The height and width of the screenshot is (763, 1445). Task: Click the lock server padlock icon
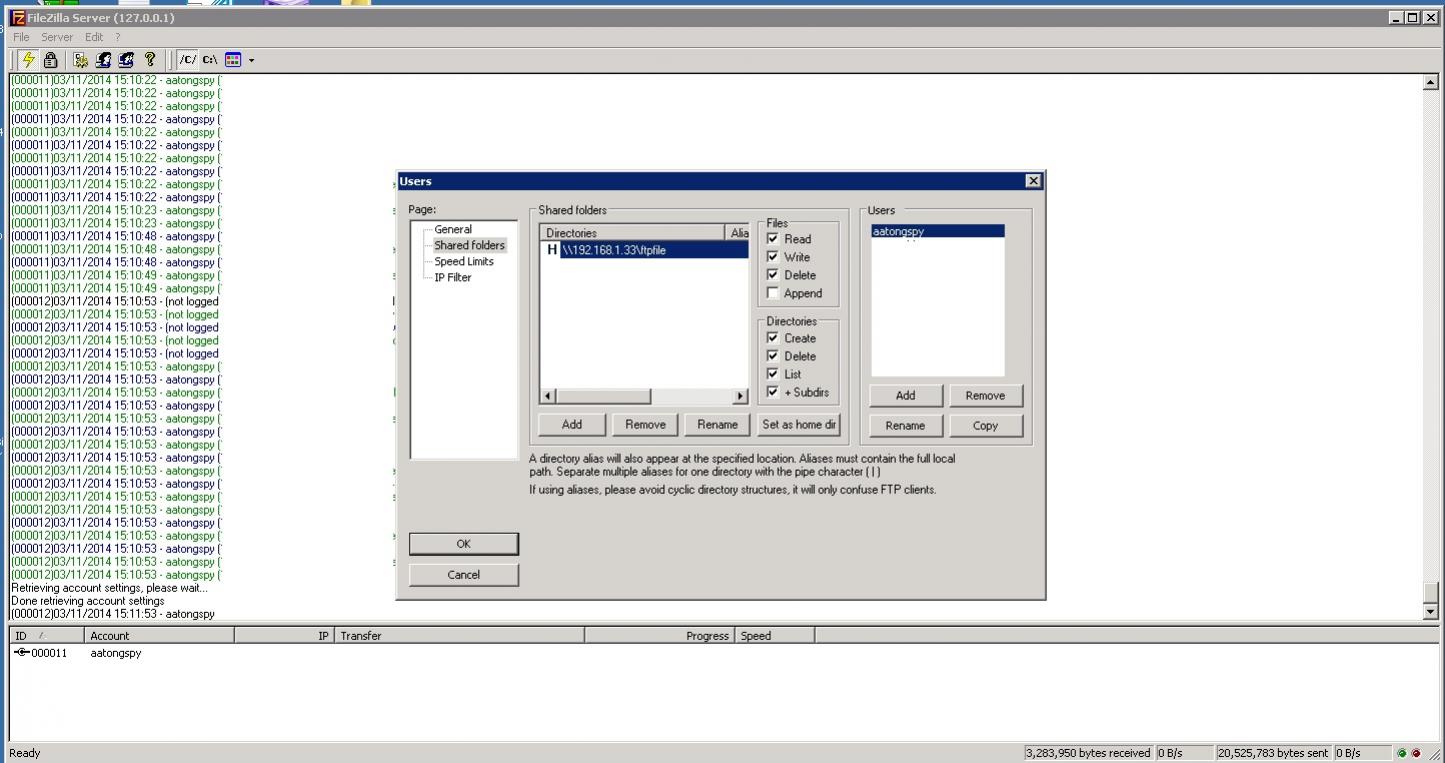(50, 60)
